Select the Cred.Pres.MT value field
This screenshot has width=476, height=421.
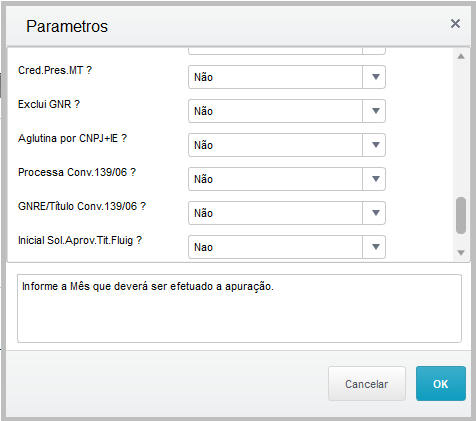click(275, 77)
